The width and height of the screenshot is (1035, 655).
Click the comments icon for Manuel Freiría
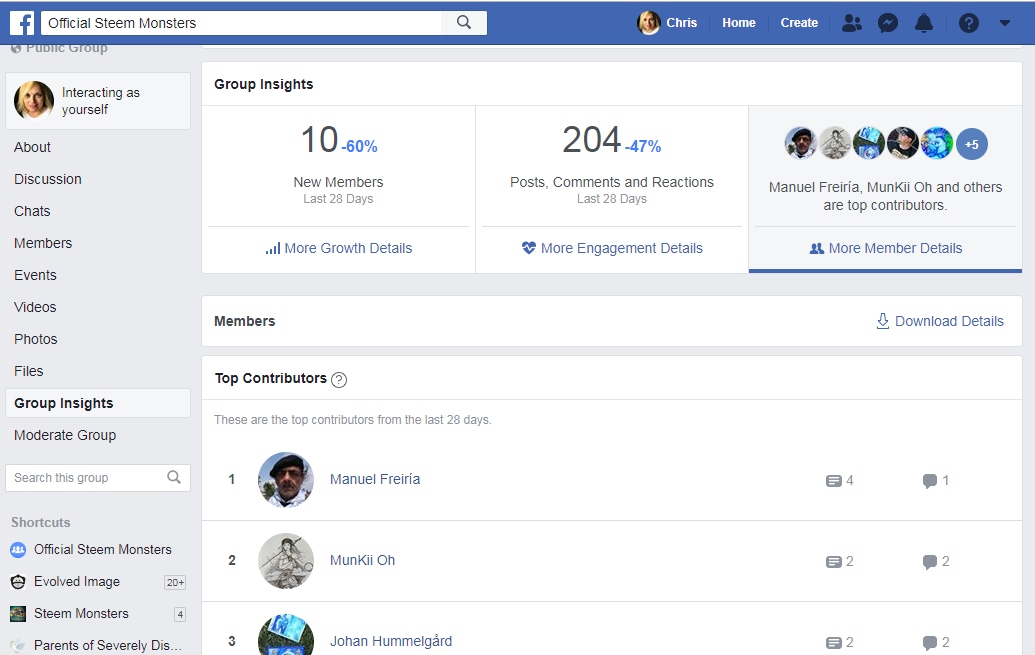click(929, 481)
